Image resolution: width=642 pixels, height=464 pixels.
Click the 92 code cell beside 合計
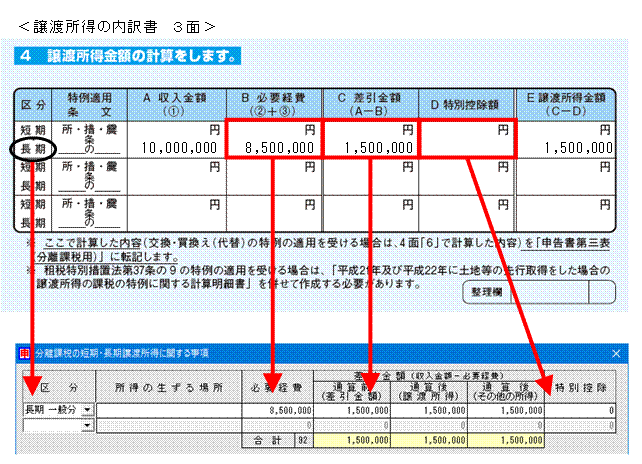303,440
